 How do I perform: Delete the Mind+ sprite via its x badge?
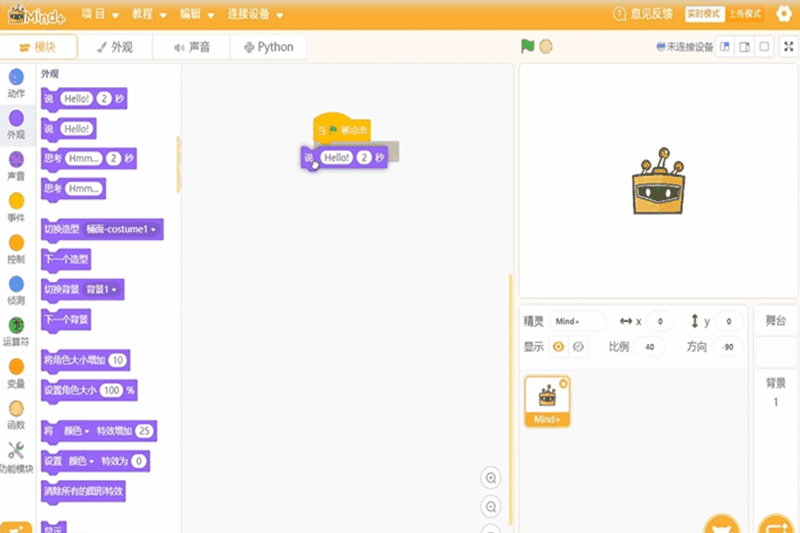tap(563, 384)
